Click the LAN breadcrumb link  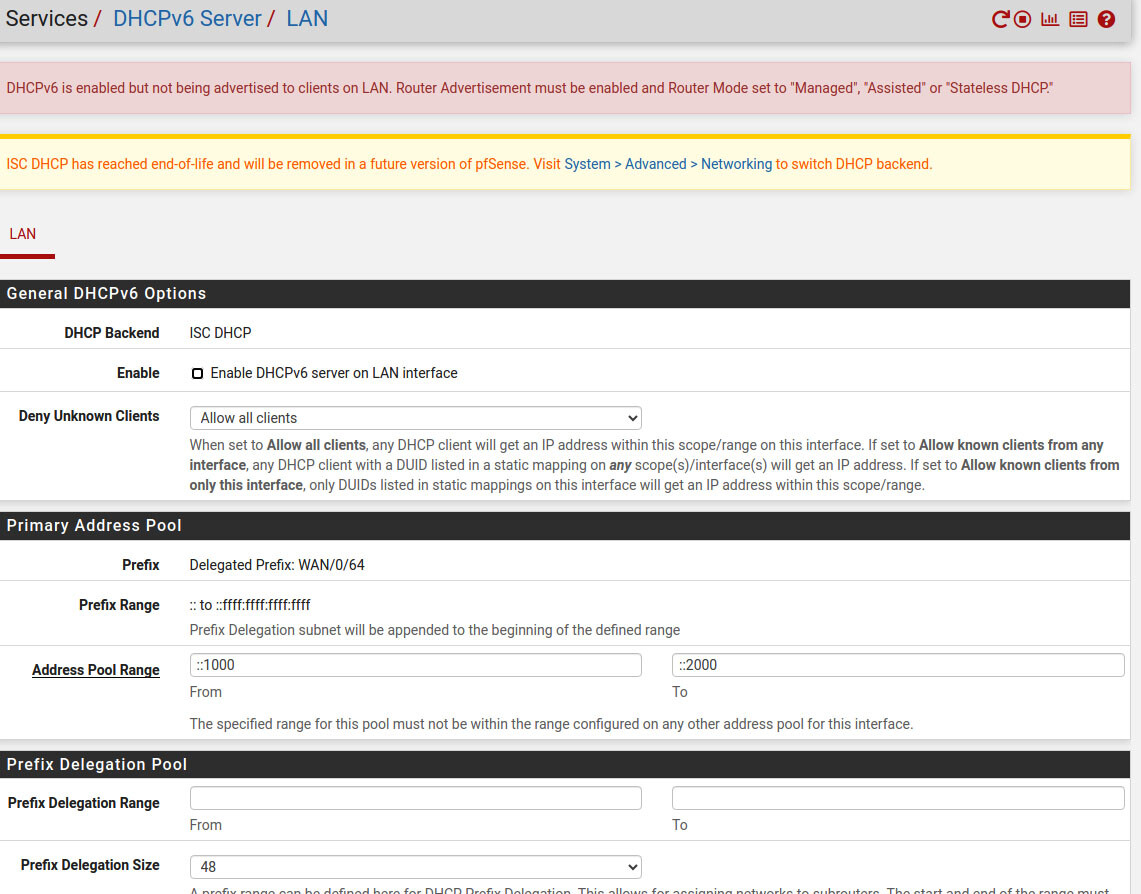point(307,18)
